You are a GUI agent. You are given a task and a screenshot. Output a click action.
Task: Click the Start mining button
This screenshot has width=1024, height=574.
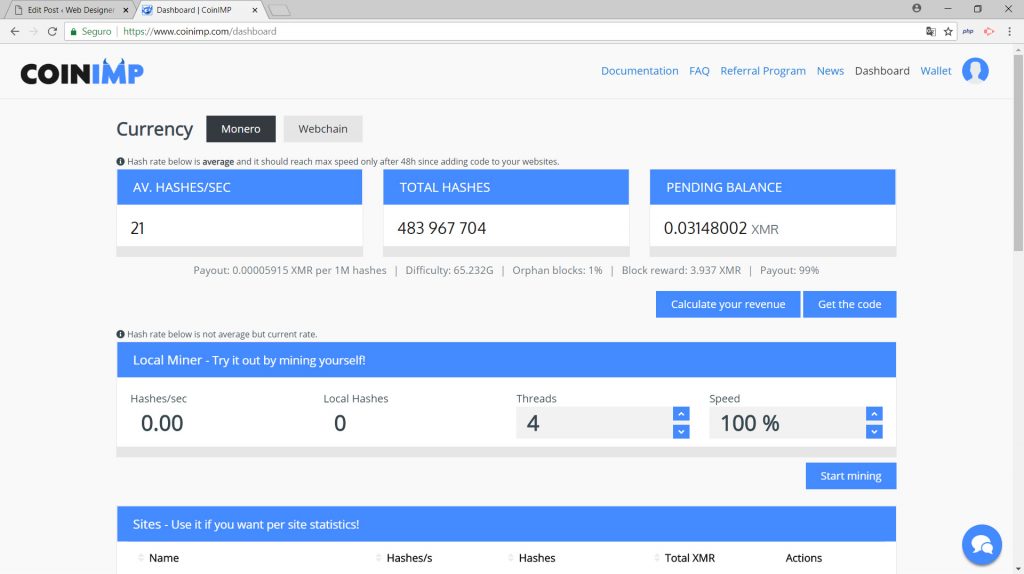coord(850,476)
